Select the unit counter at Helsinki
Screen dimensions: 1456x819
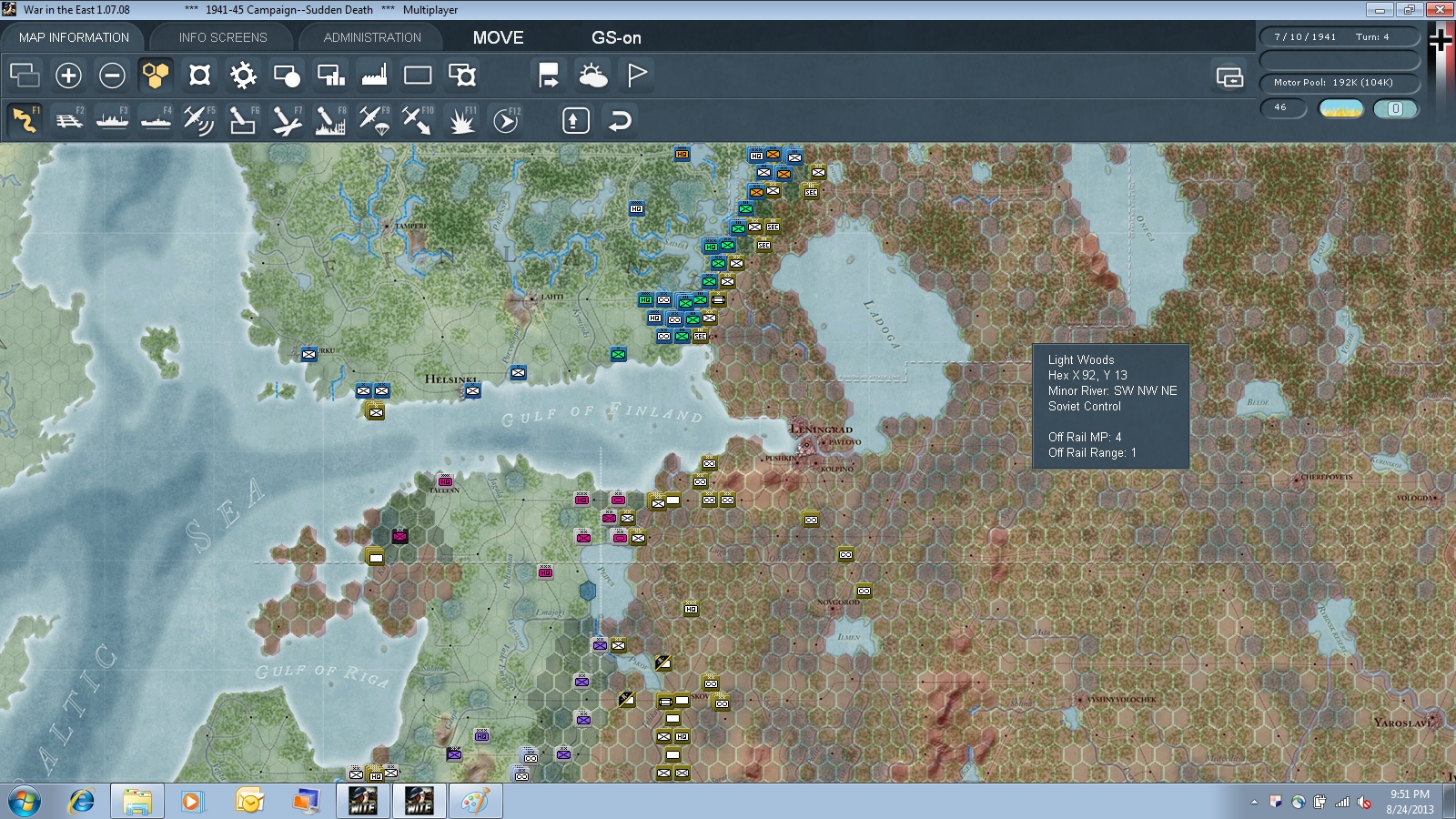472,391
